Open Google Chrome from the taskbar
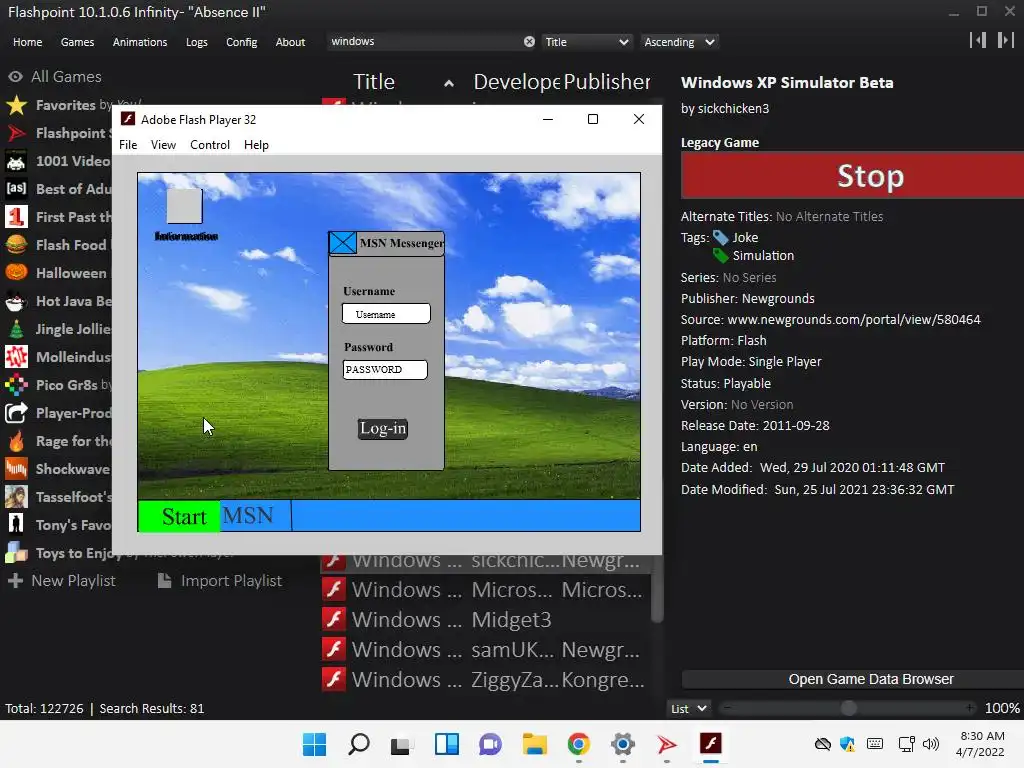Viewport: 1024px width, 768px height. coord(579,744)
